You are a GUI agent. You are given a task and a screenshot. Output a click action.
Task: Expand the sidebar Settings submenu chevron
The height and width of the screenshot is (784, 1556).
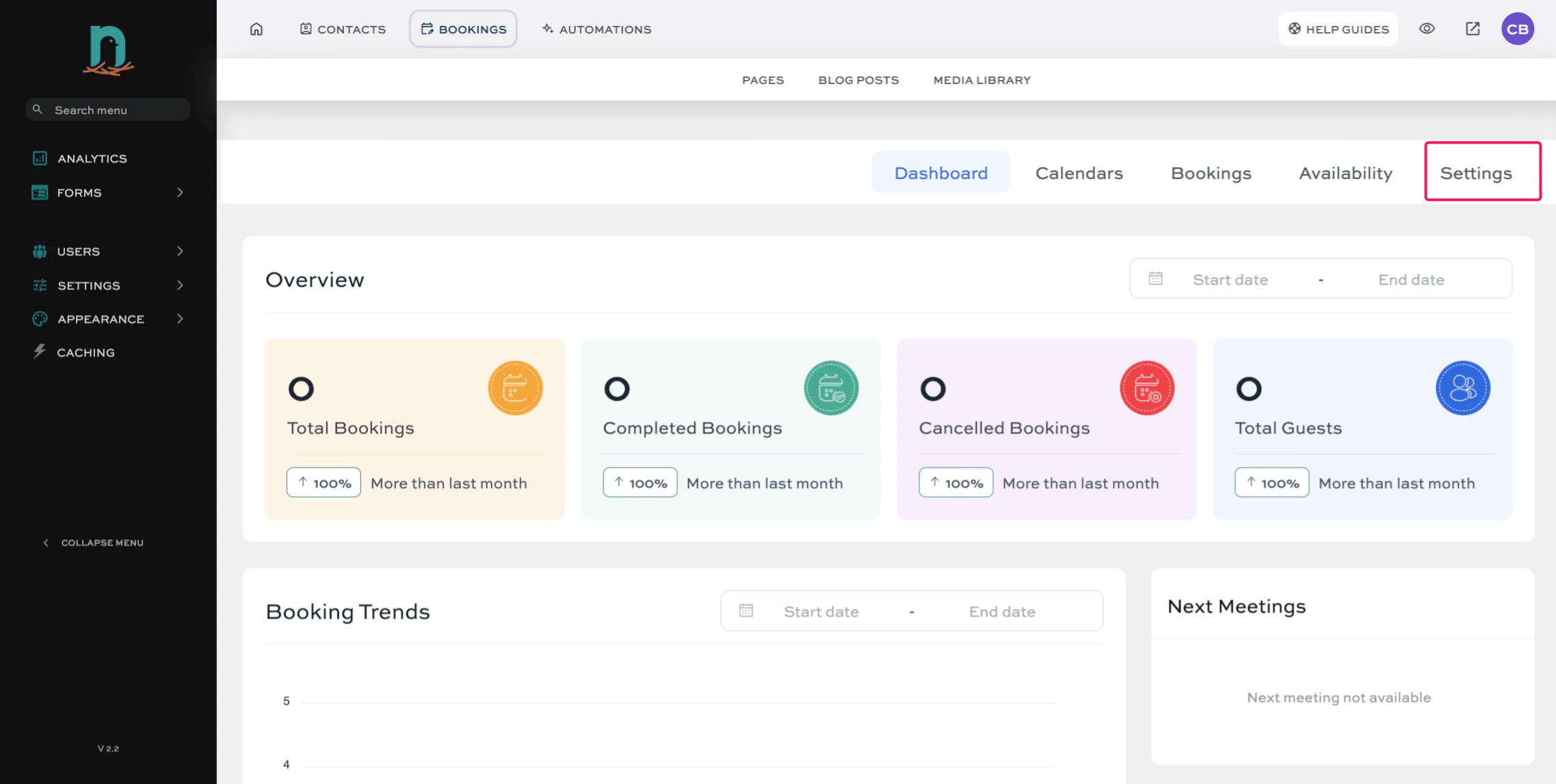click(x=180, y=286)
